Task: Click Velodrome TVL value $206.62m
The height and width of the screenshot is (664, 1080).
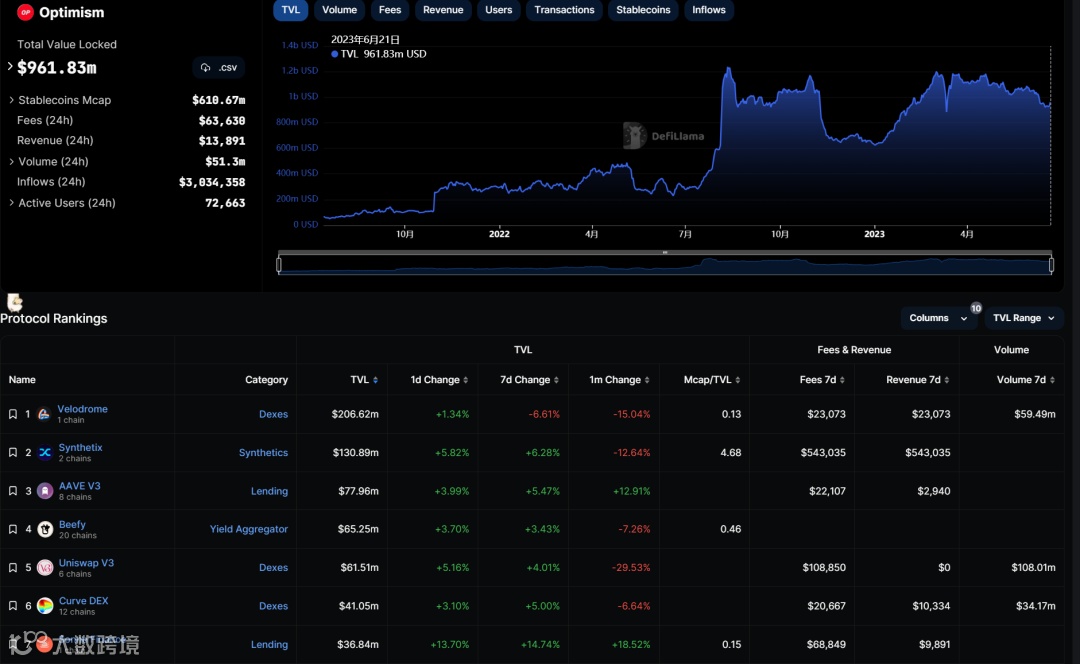Action: 355,414
